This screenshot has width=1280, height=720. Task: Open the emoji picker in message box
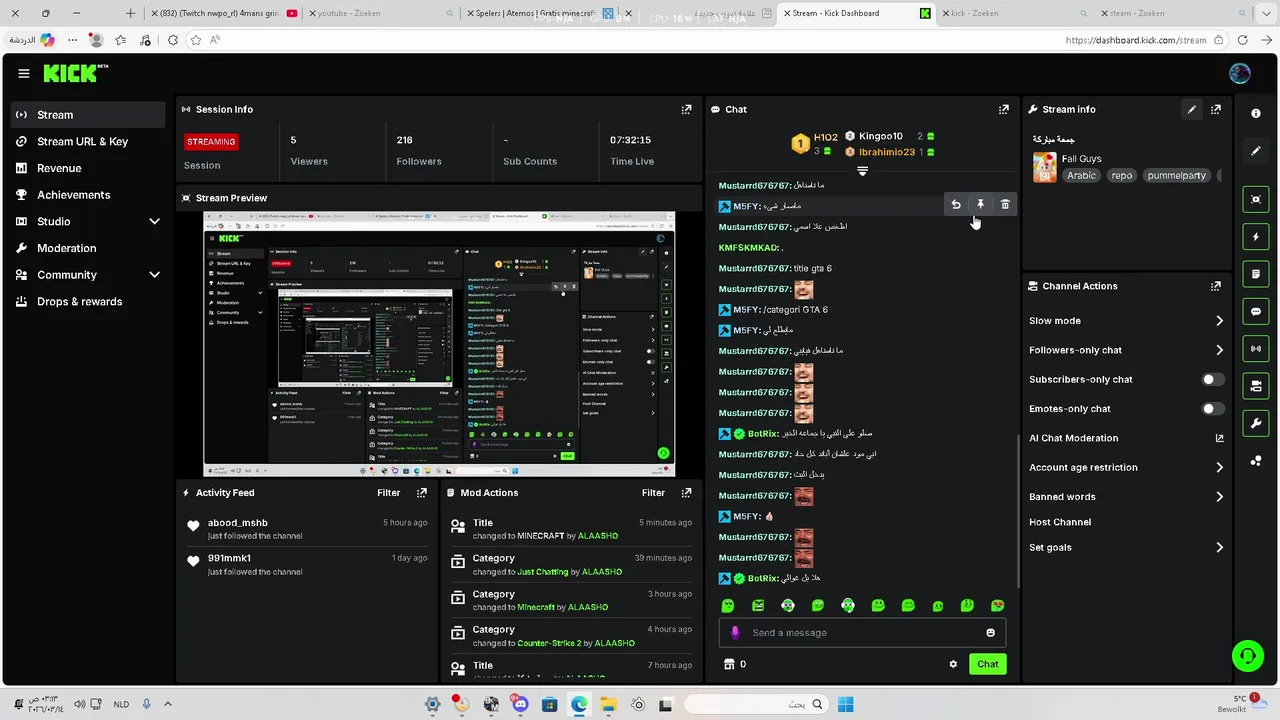[991, 633]
